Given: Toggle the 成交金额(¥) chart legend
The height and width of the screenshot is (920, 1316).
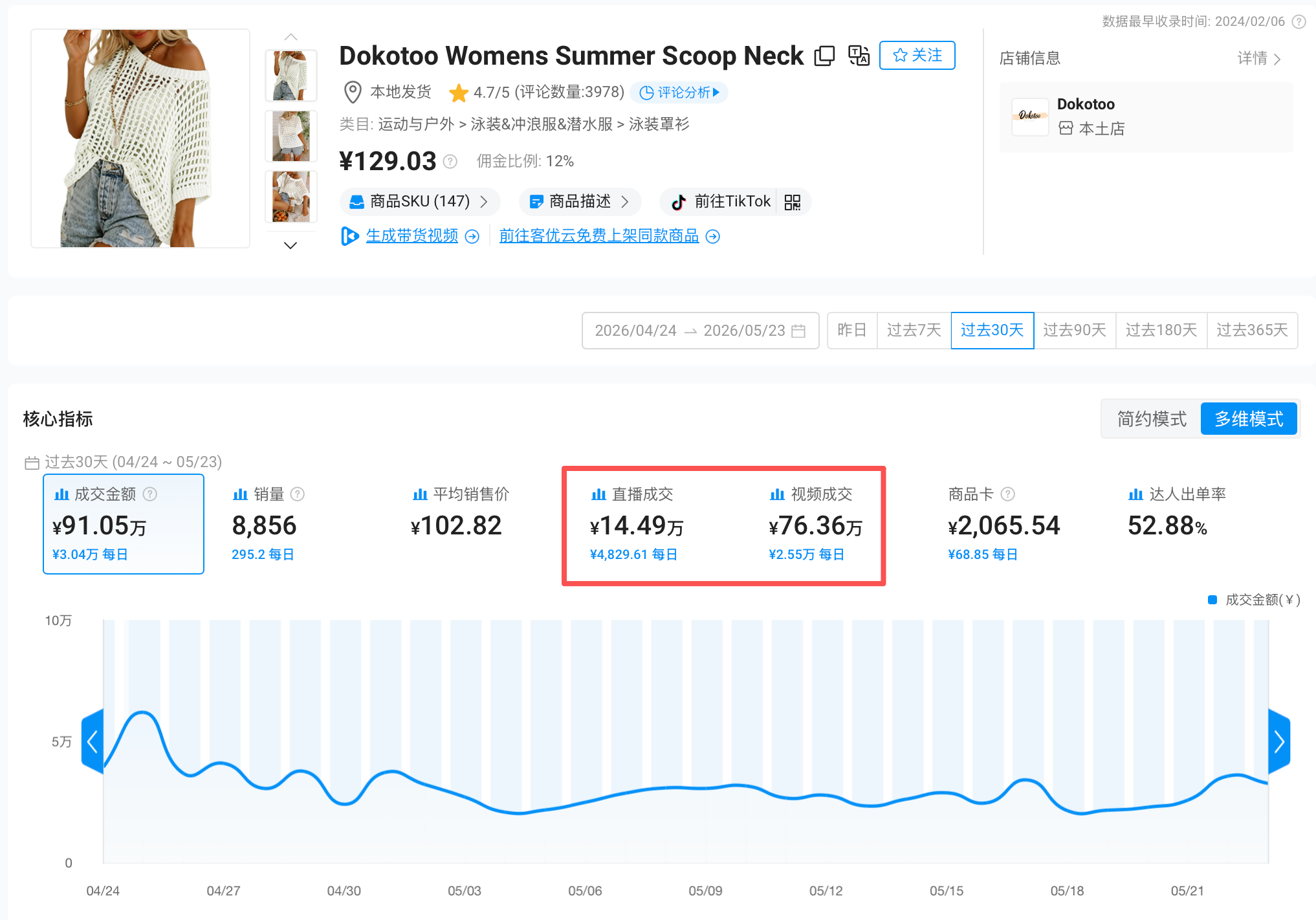Looking at the screenshot, I should point(1254,600).
